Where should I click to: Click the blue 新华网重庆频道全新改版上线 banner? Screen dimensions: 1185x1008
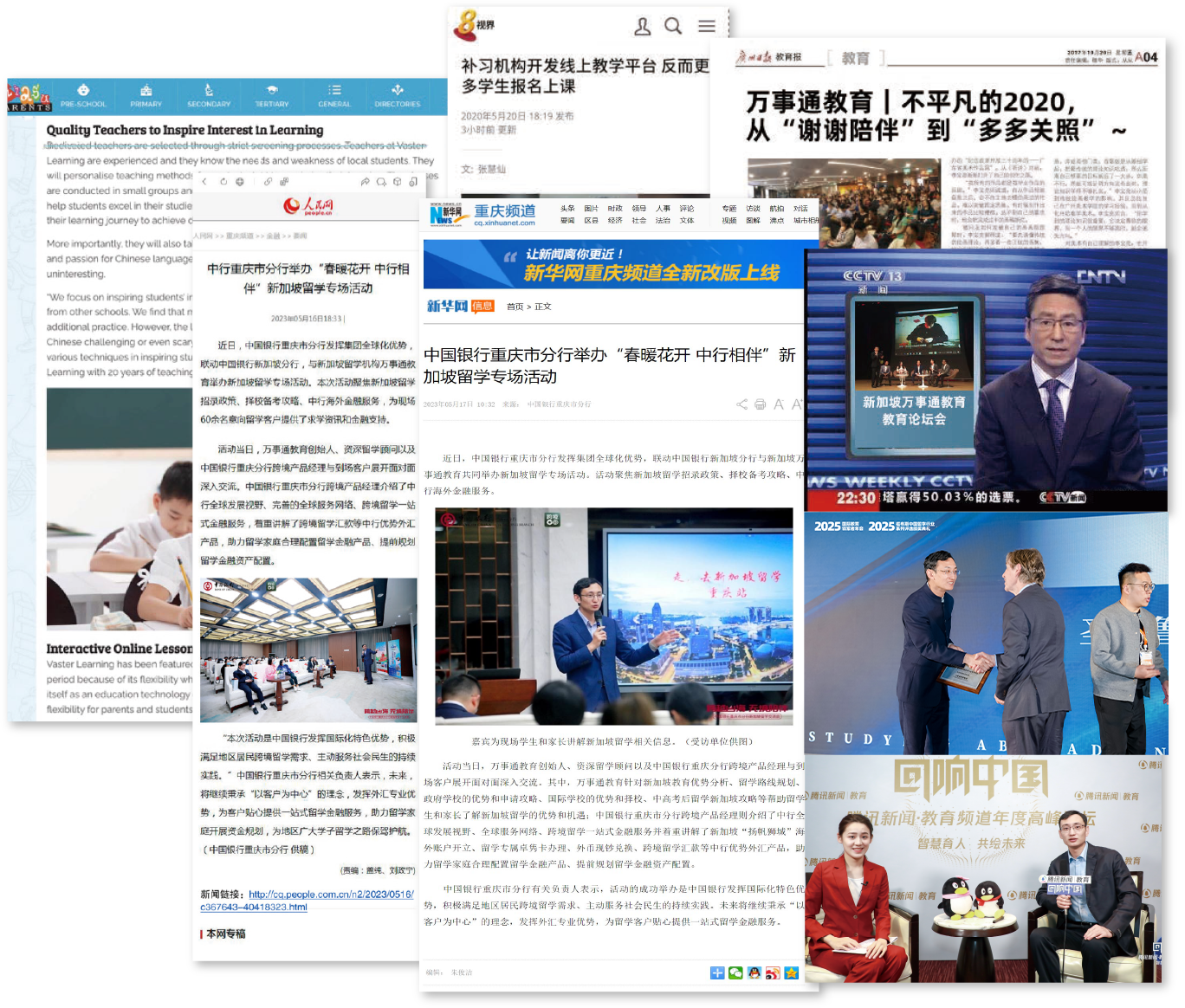[x=613, y=264]
